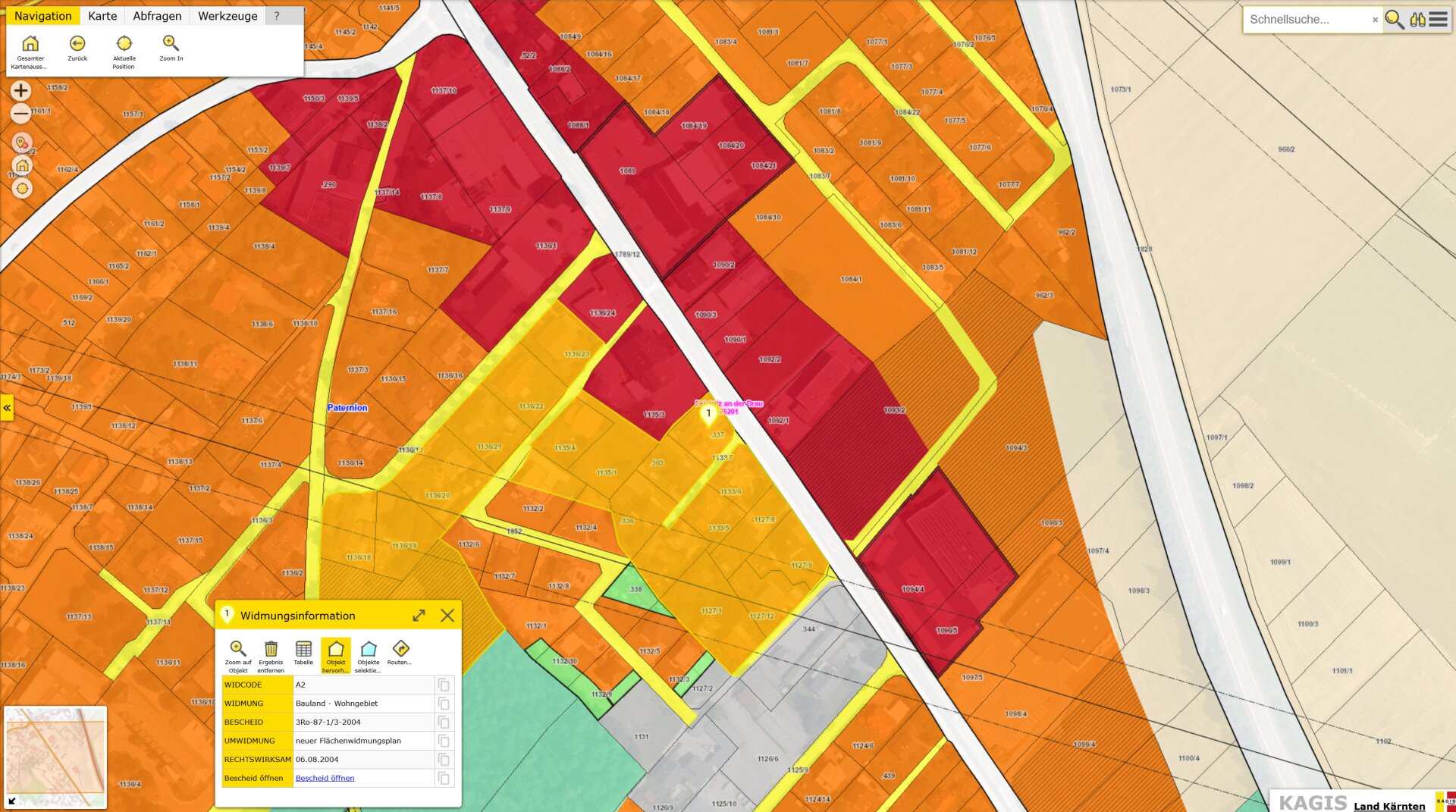Toggle the Objekte selektieren tool
The image size is (1456, 812).
[x=369, y=649]
